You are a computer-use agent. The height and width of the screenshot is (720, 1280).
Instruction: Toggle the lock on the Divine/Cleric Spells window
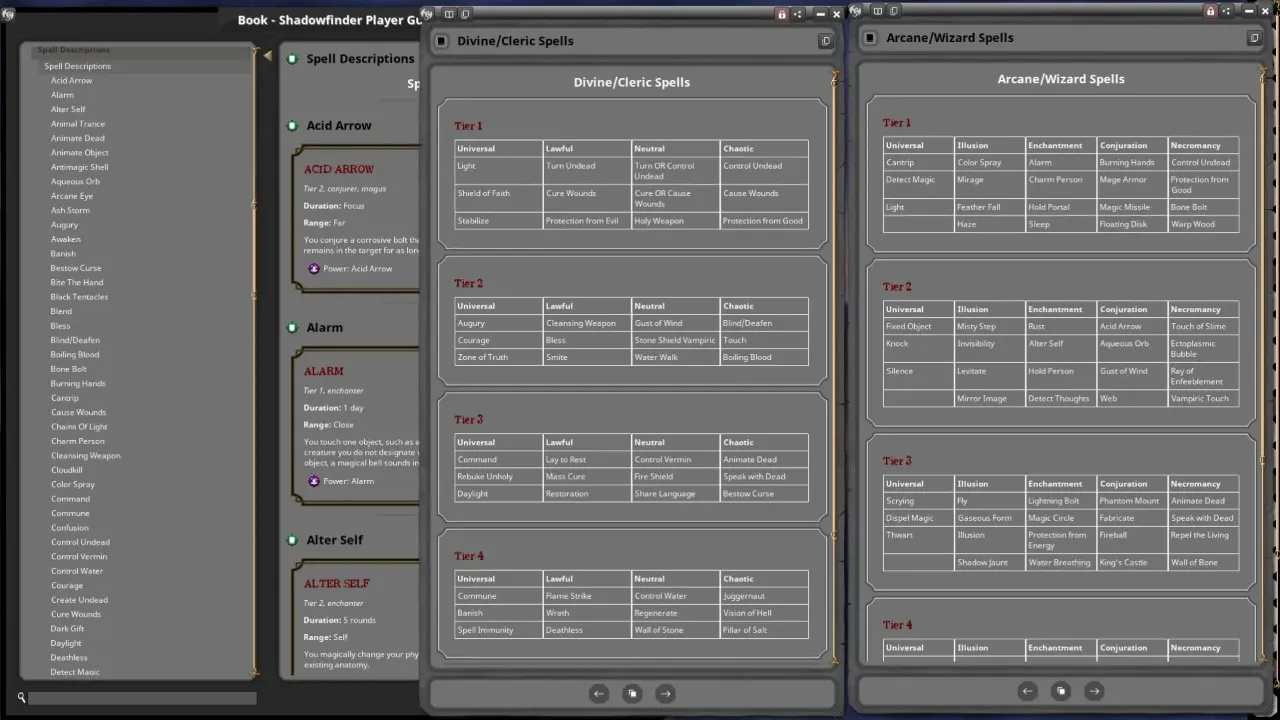pyautogui.click(x=782, y=14)
